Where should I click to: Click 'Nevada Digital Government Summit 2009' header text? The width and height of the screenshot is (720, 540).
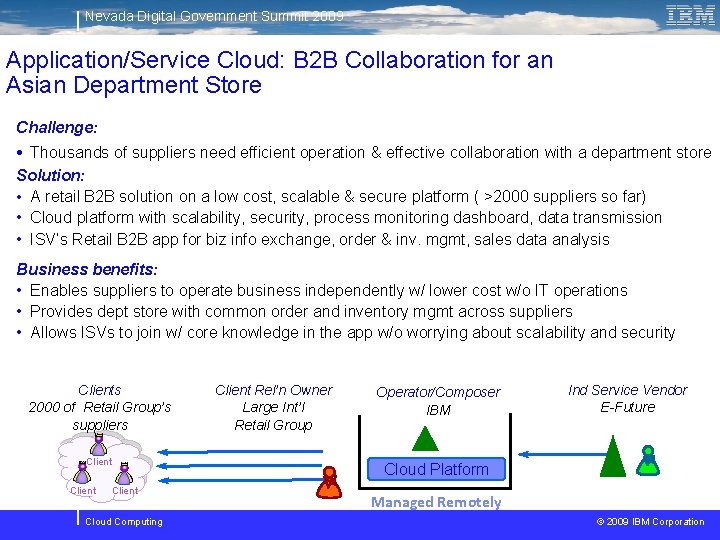coord(214,16)
